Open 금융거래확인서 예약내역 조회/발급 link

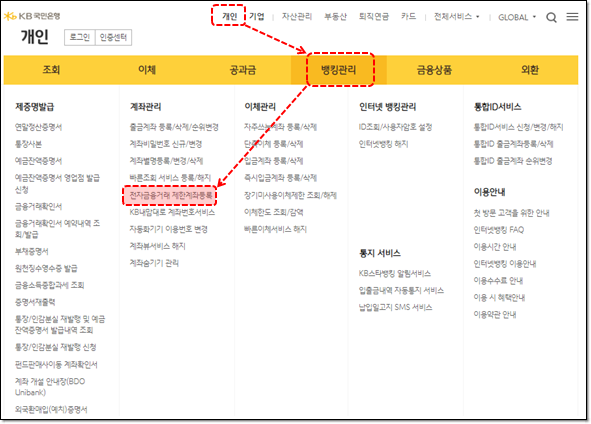coord(57,229)
